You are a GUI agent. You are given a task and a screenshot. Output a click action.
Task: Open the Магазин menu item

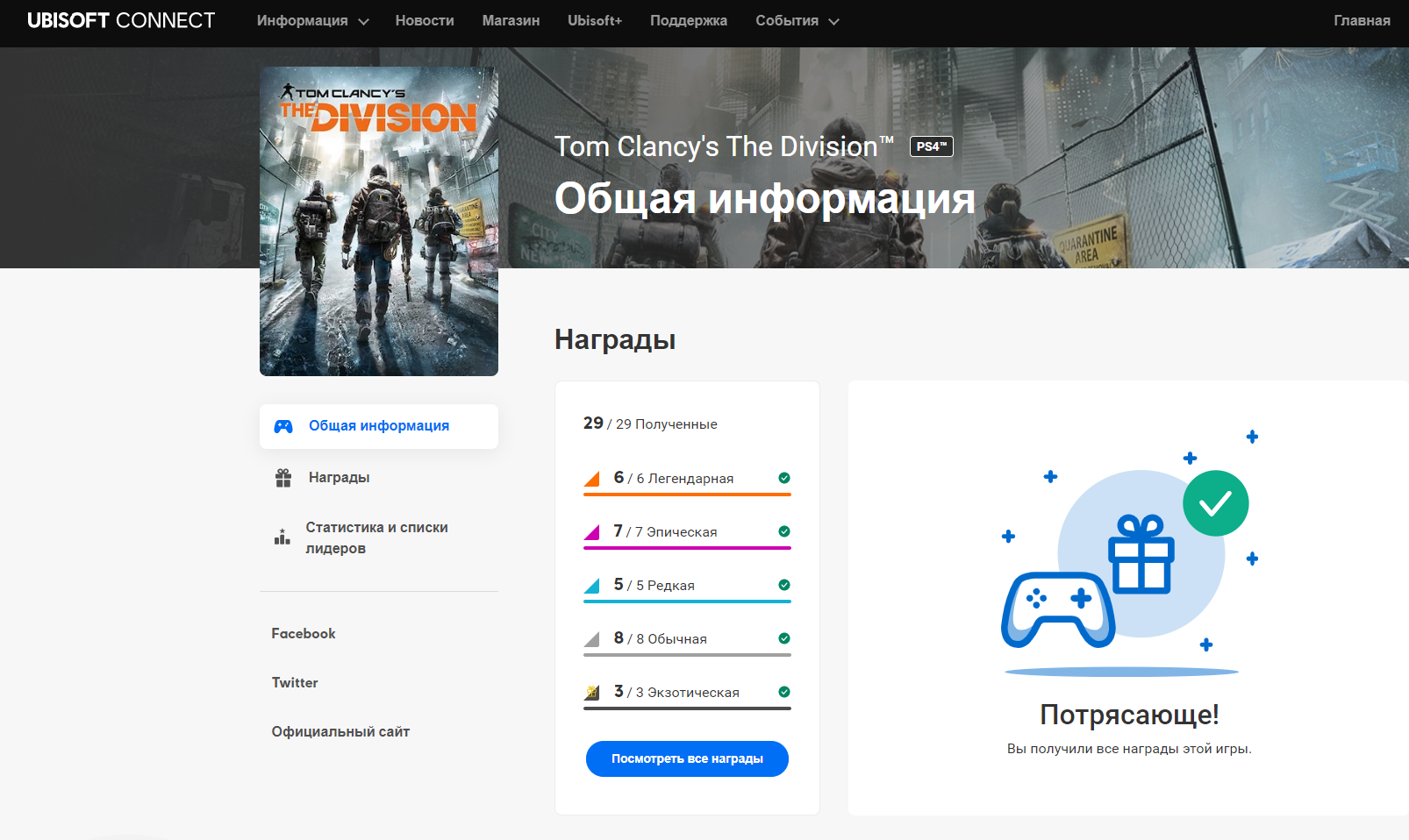tap(511, 20)
